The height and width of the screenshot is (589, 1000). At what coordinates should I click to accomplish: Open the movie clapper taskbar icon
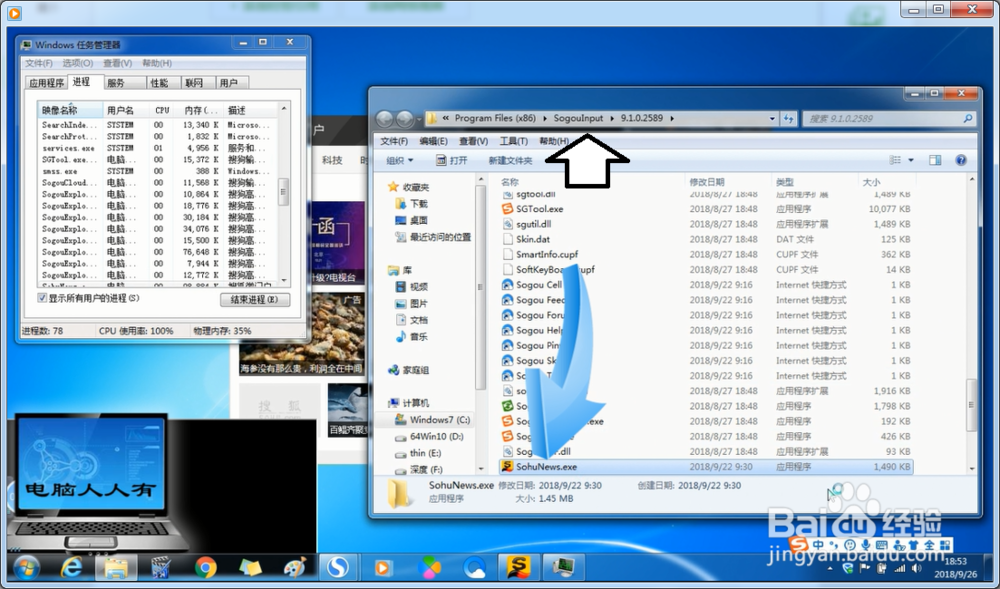pyautogui.click(x=161, y=567)
